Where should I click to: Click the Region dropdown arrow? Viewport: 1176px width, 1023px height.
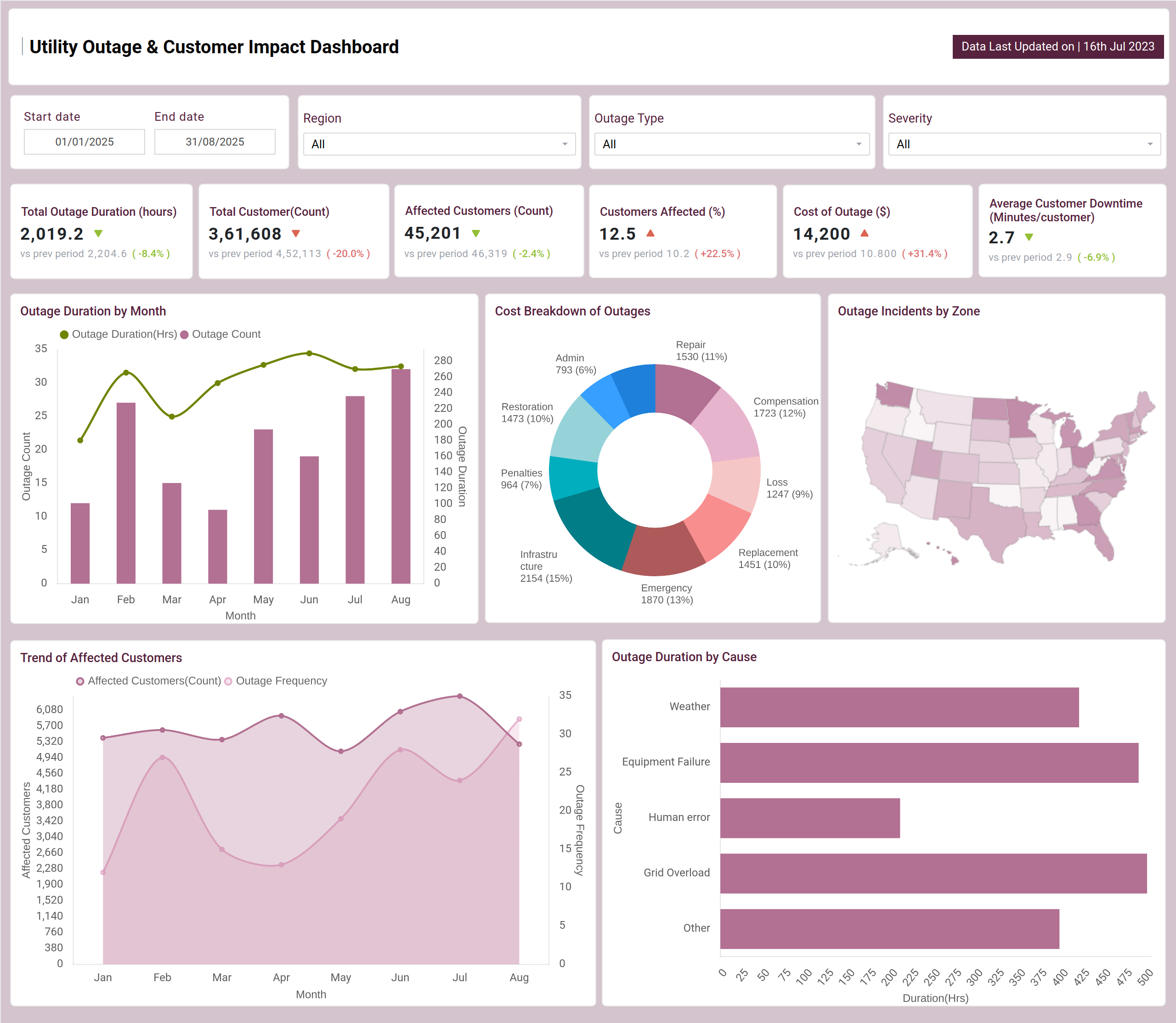565,144
